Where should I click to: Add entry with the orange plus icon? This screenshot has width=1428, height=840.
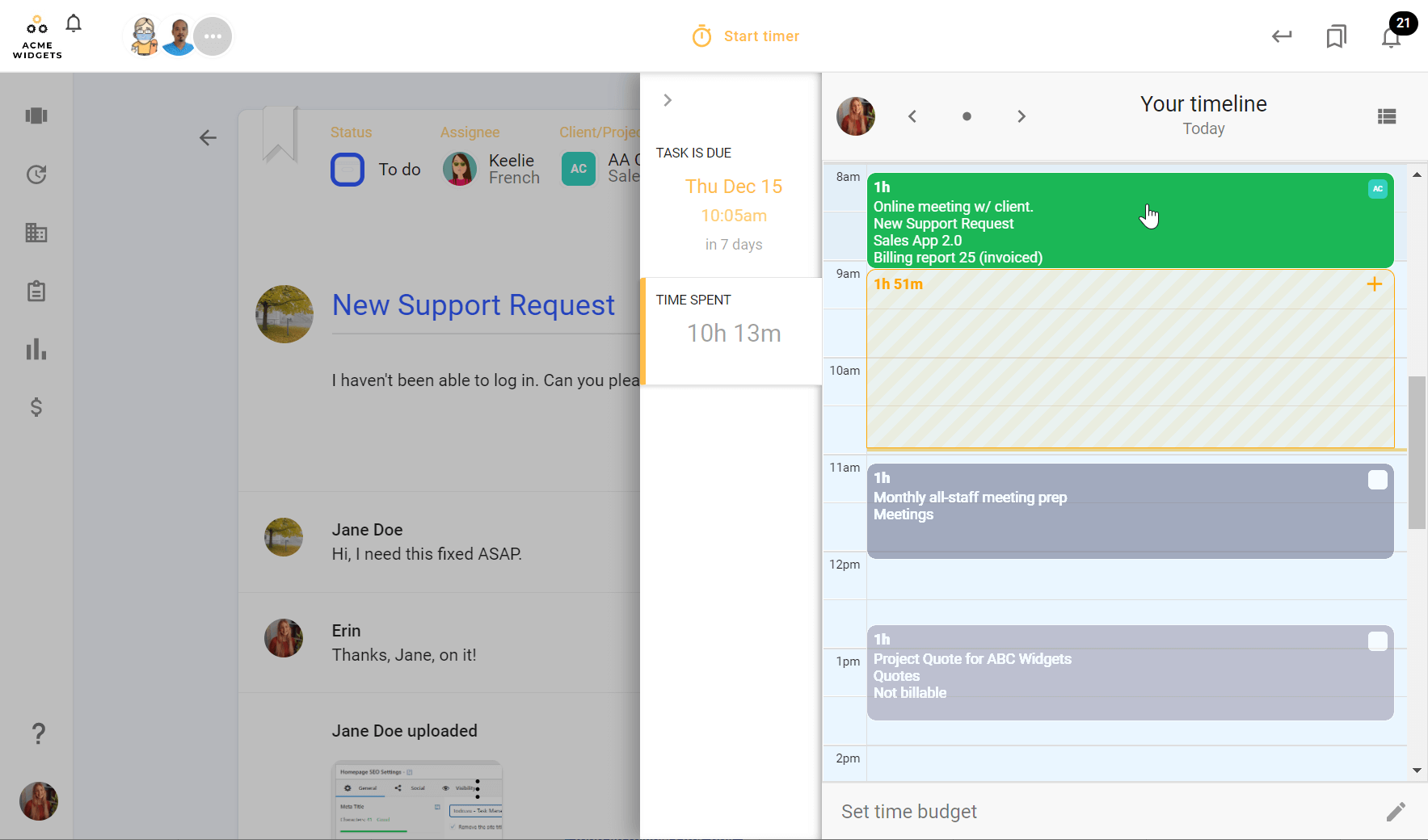(x=1374, y=283)
